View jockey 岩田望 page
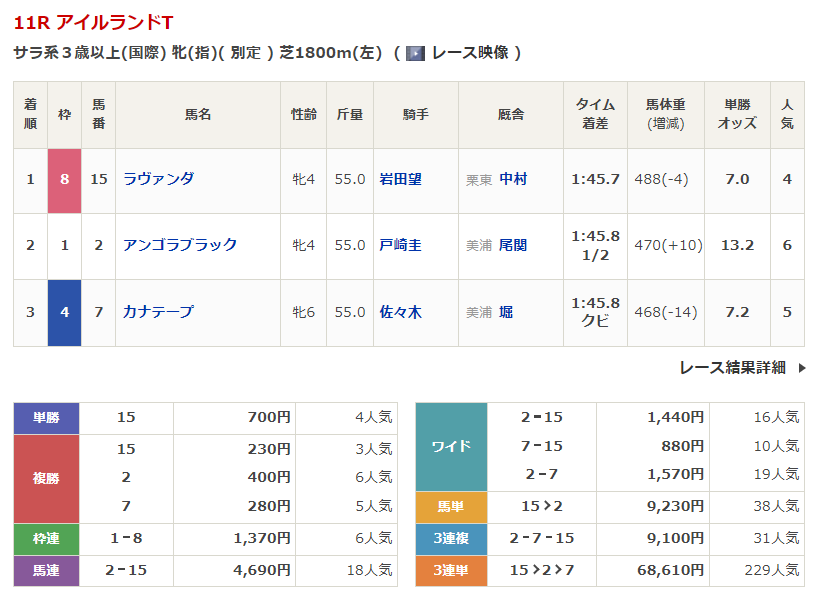The width and height of the screenshot is (819, 595). (x=400, y=179)
